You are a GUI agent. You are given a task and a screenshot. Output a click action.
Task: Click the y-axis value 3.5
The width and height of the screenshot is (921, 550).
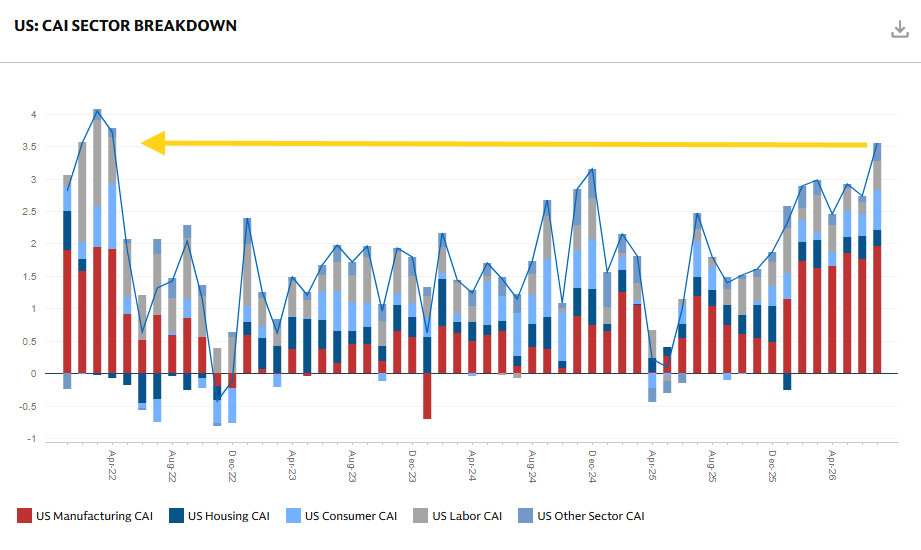(29, 147)
